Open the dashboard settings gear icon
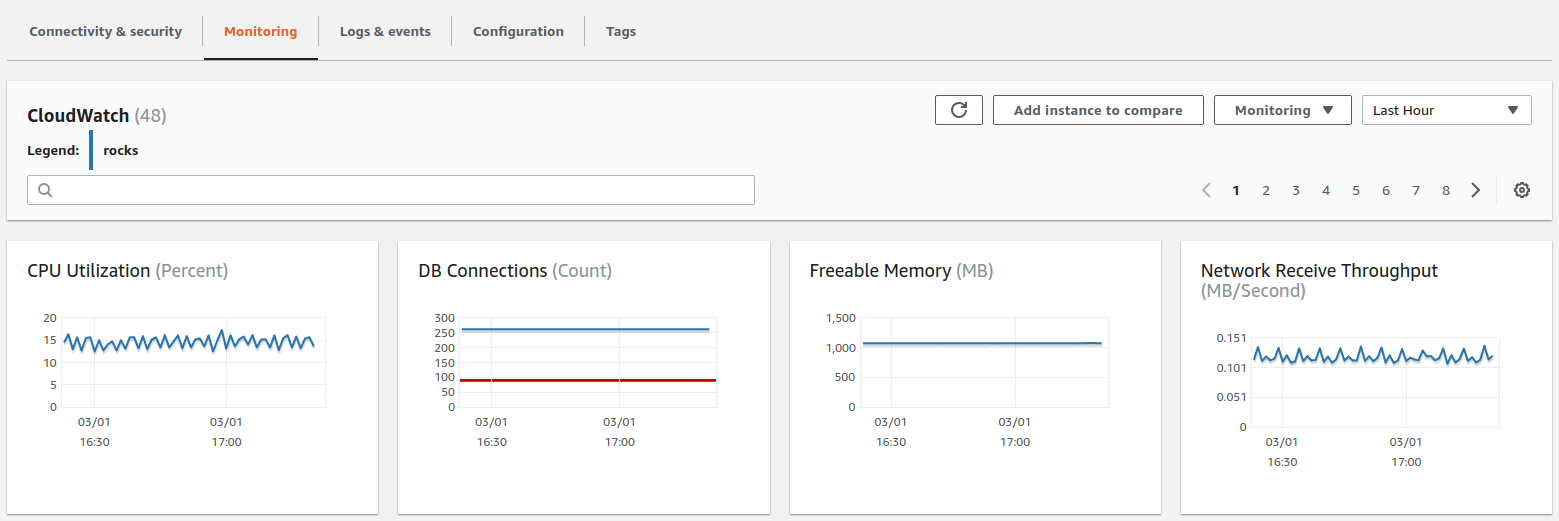 pos(1521,190)
